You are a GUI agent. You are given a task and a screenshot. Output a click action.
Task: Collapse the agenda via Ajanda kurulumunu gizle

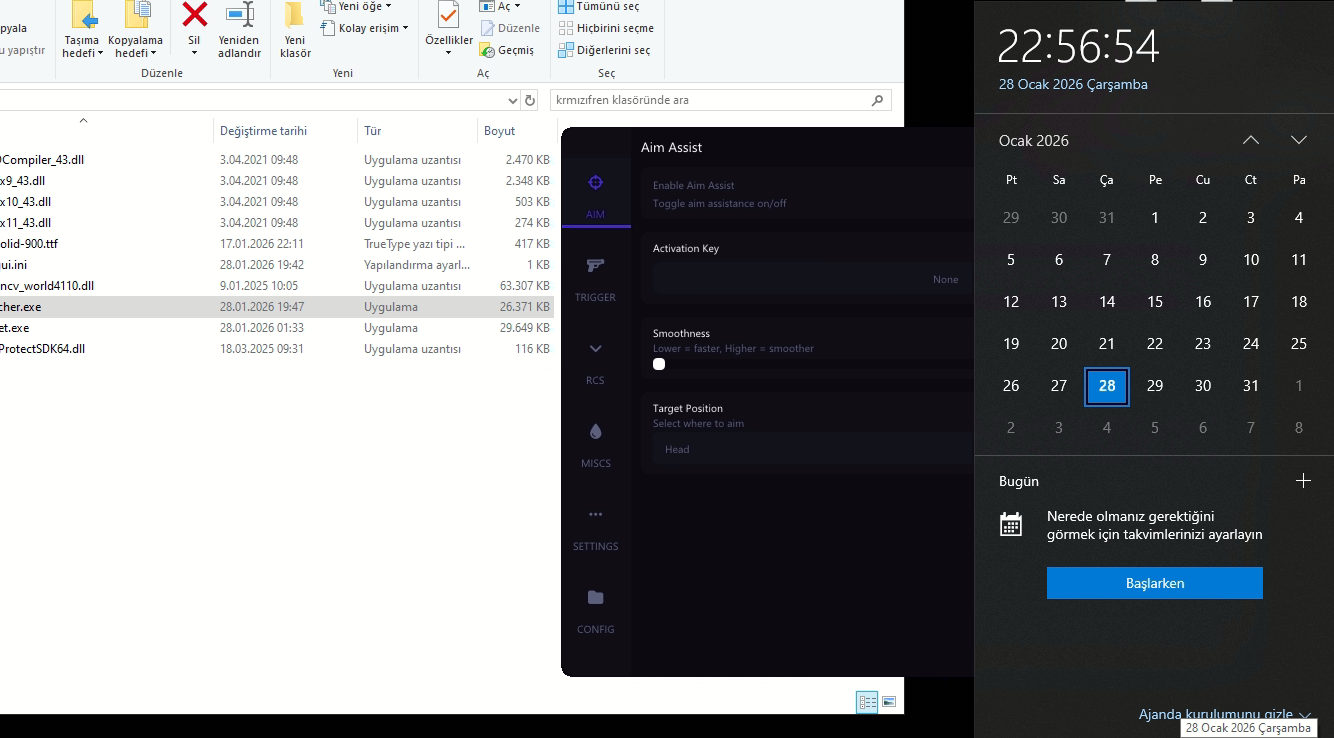[1225, 715]
